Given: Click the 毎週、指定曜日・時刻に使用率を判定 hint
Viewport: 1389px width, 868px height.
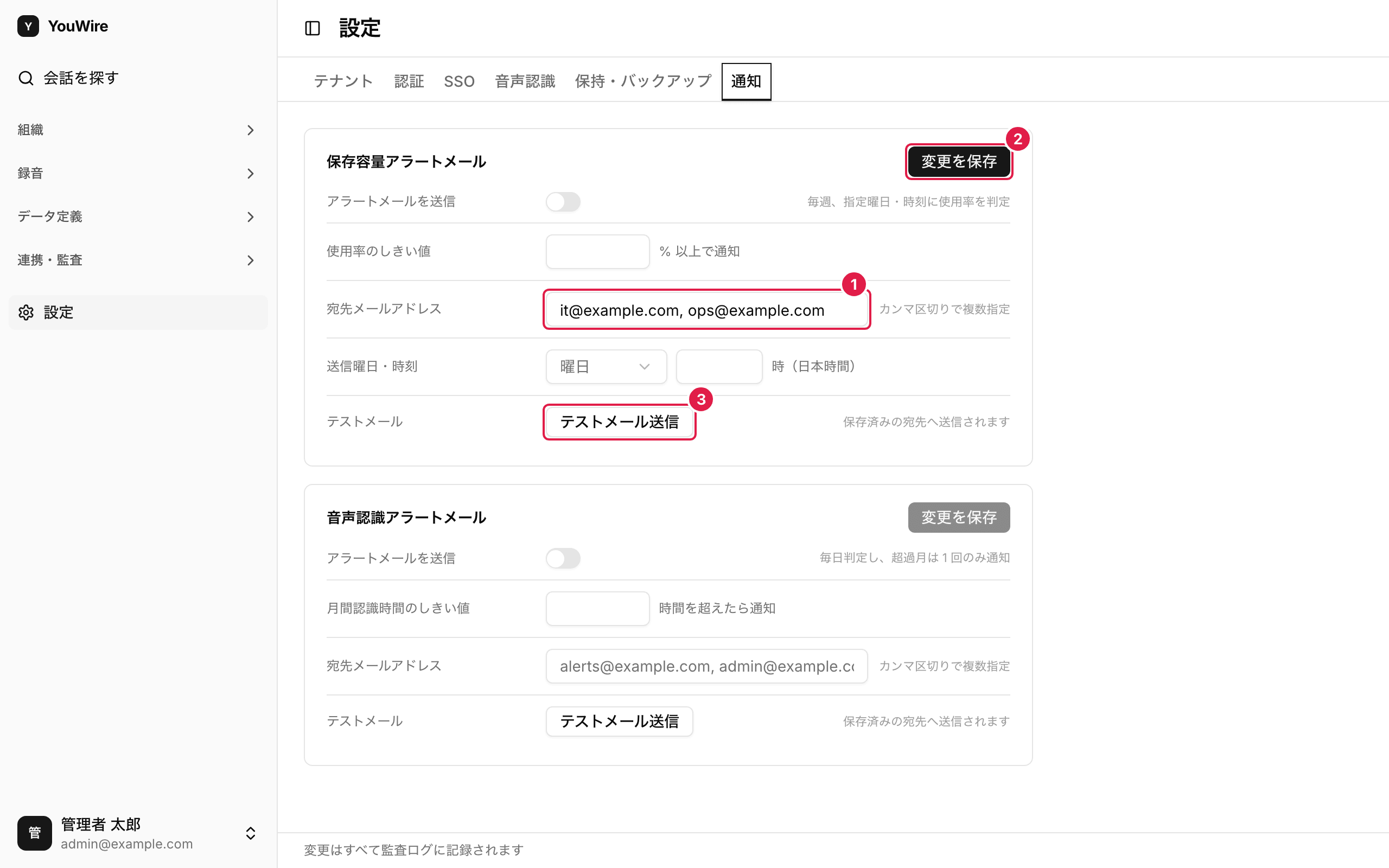Looking at the screenshot, I should coord(909,202).
